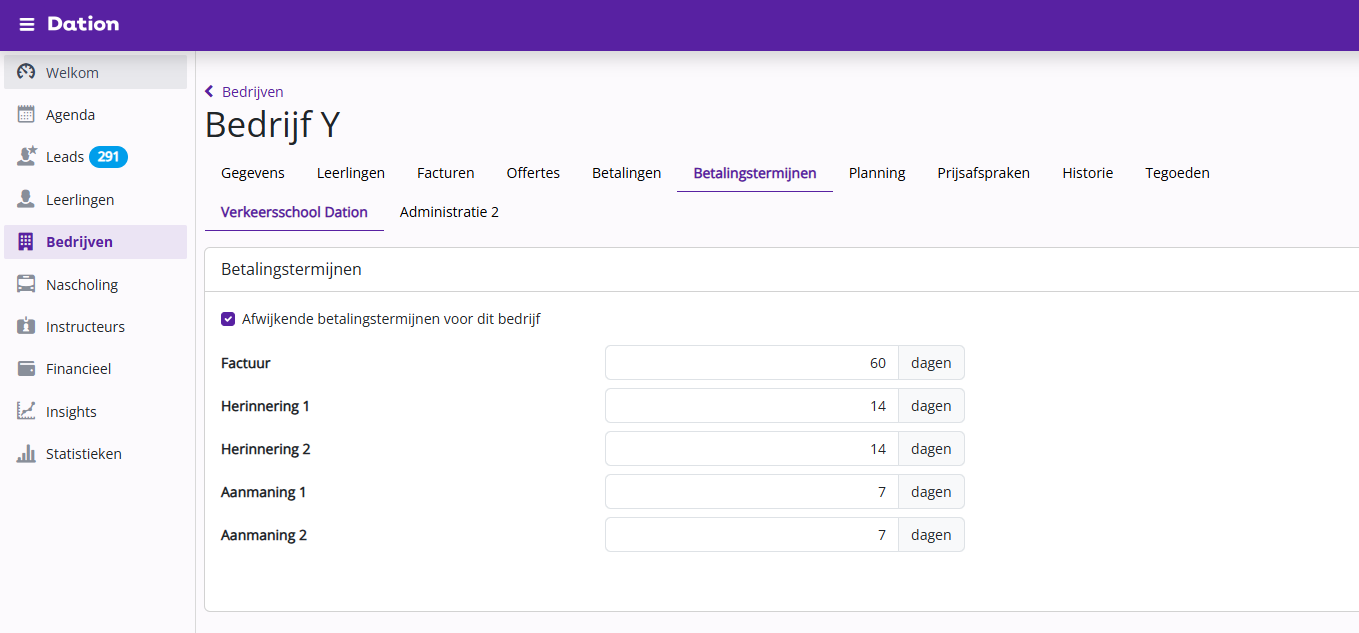Image resolution: width=1359 pixels, height=633 pixels.
Task: Open the Prijsafspraken tab
Action: (x=983, y=173)
